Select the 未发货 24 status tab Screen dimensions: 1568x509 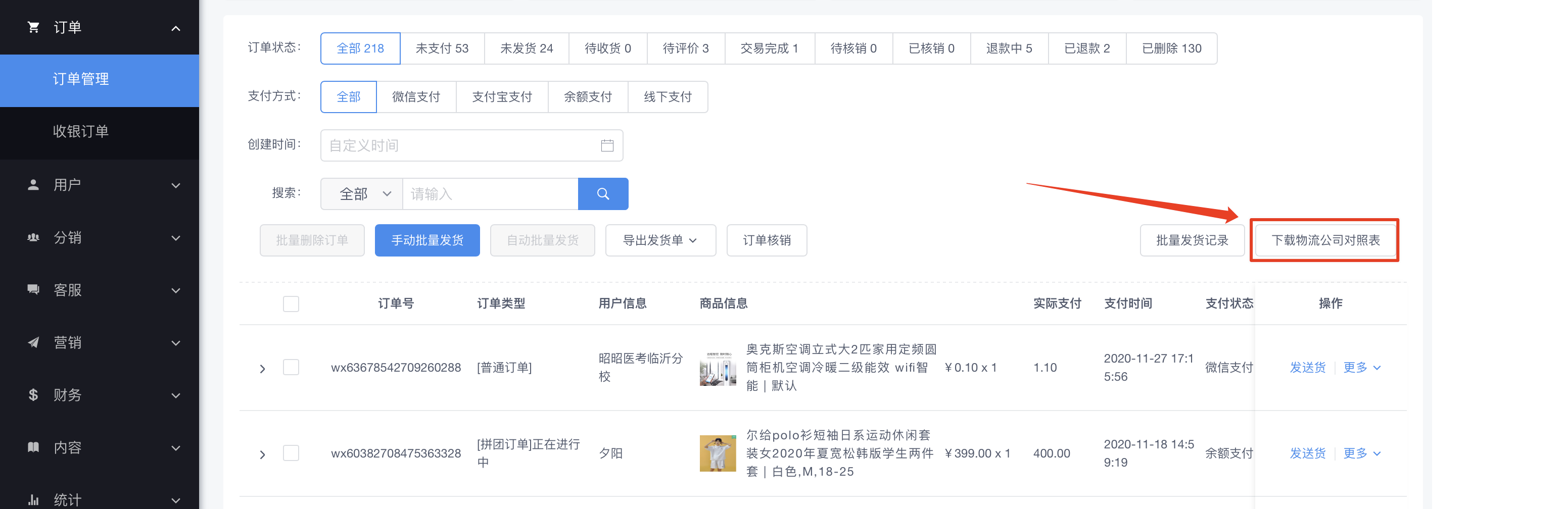click(527, 48)
